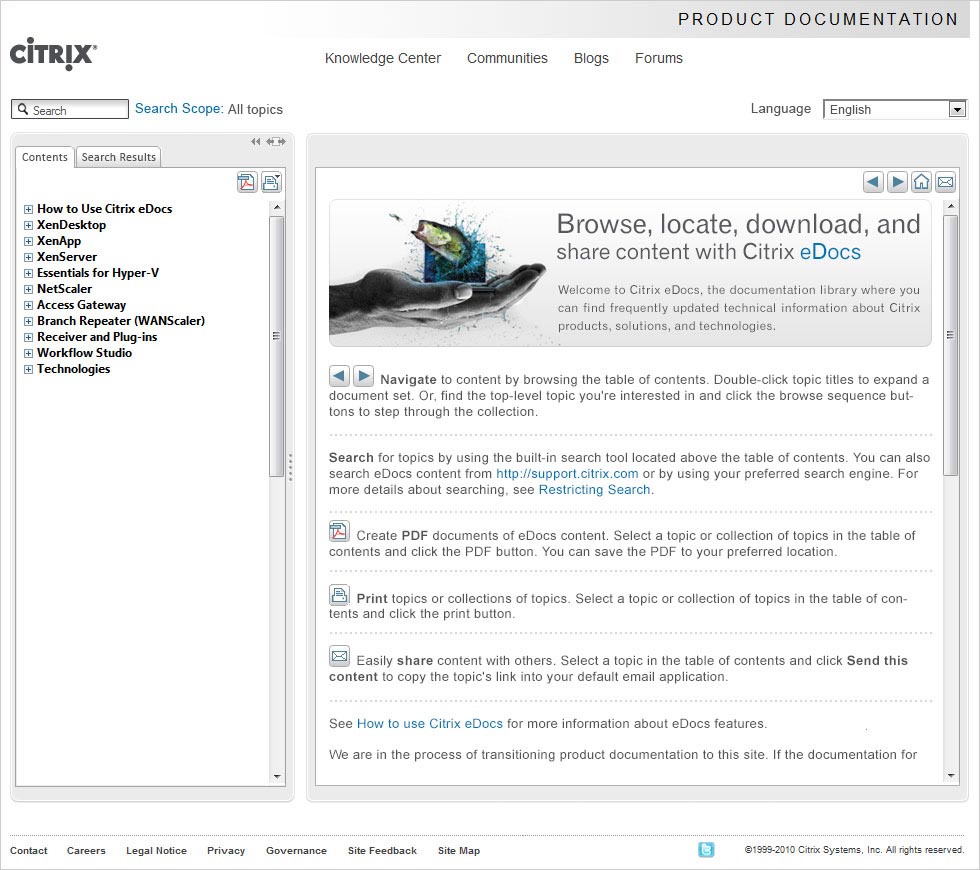
Task: Open the http://support.citrix.com link
Action: [567, 474]
